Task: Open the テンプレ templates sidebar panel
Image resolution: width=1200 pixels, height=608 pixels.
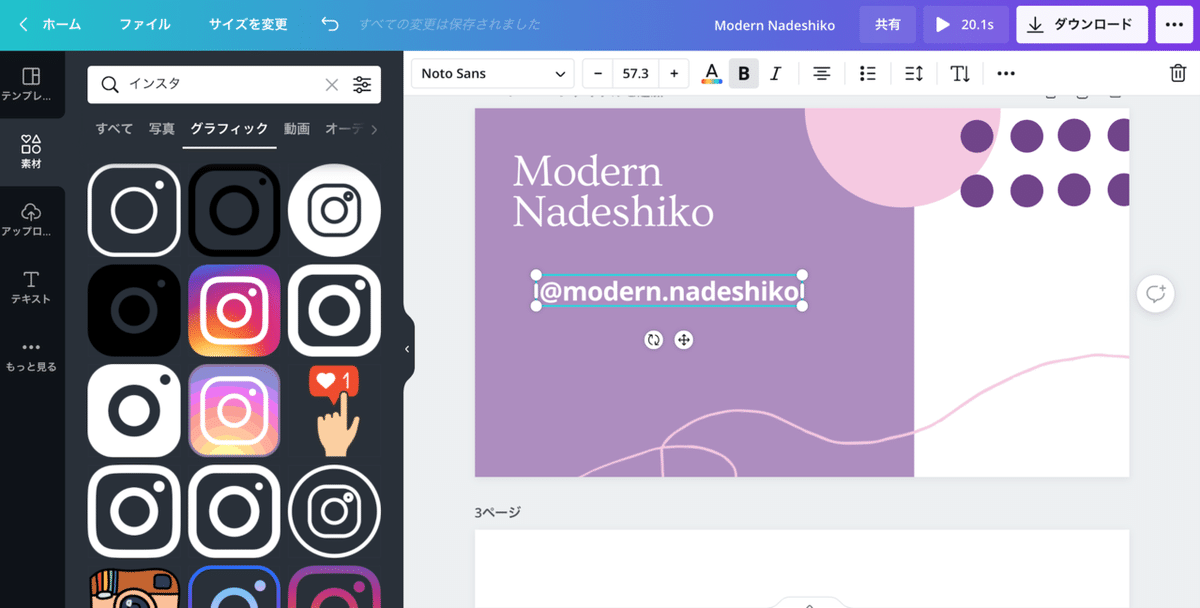Action: (x=32, y=84)
